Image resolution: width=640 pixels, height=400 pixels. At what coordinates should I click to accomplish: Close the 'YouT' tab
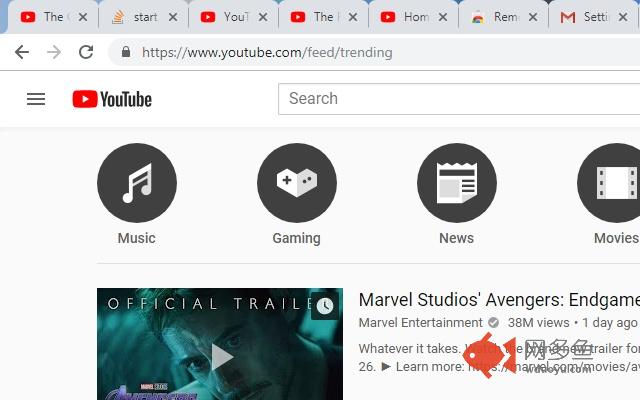click(263, 17)
